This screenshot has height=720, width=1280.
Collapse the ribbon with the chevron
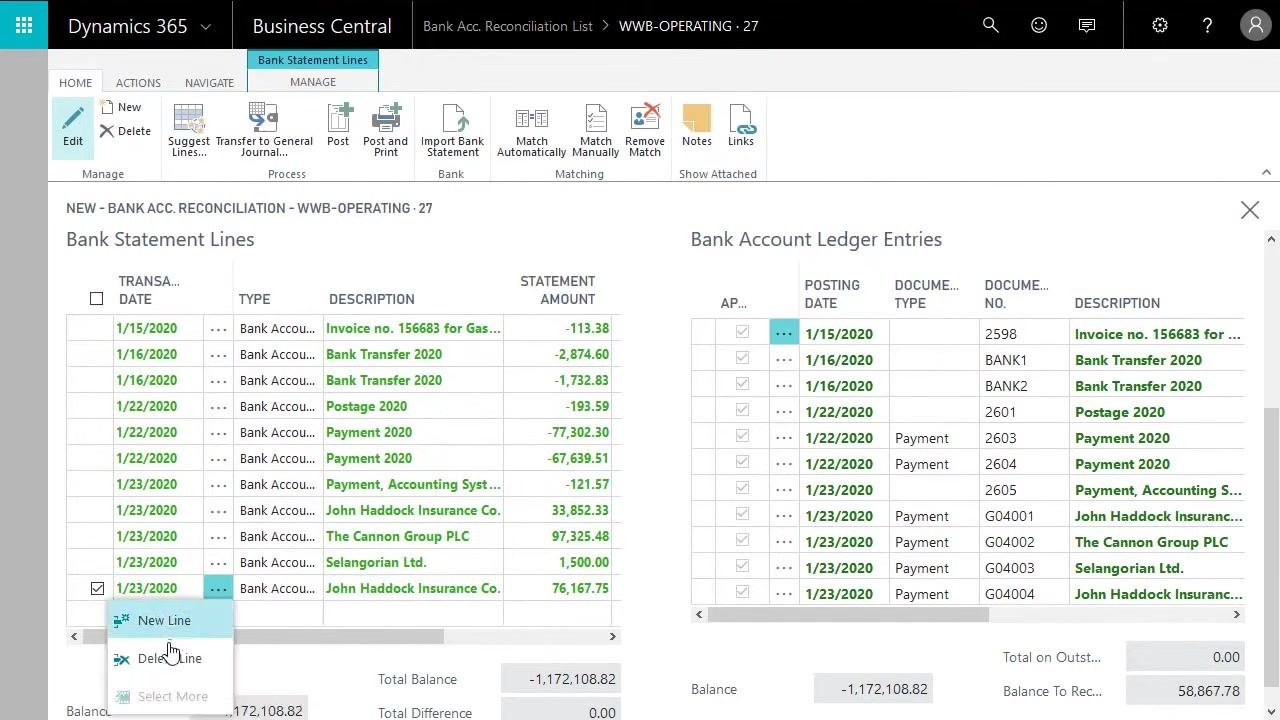tap(1266, 173)
